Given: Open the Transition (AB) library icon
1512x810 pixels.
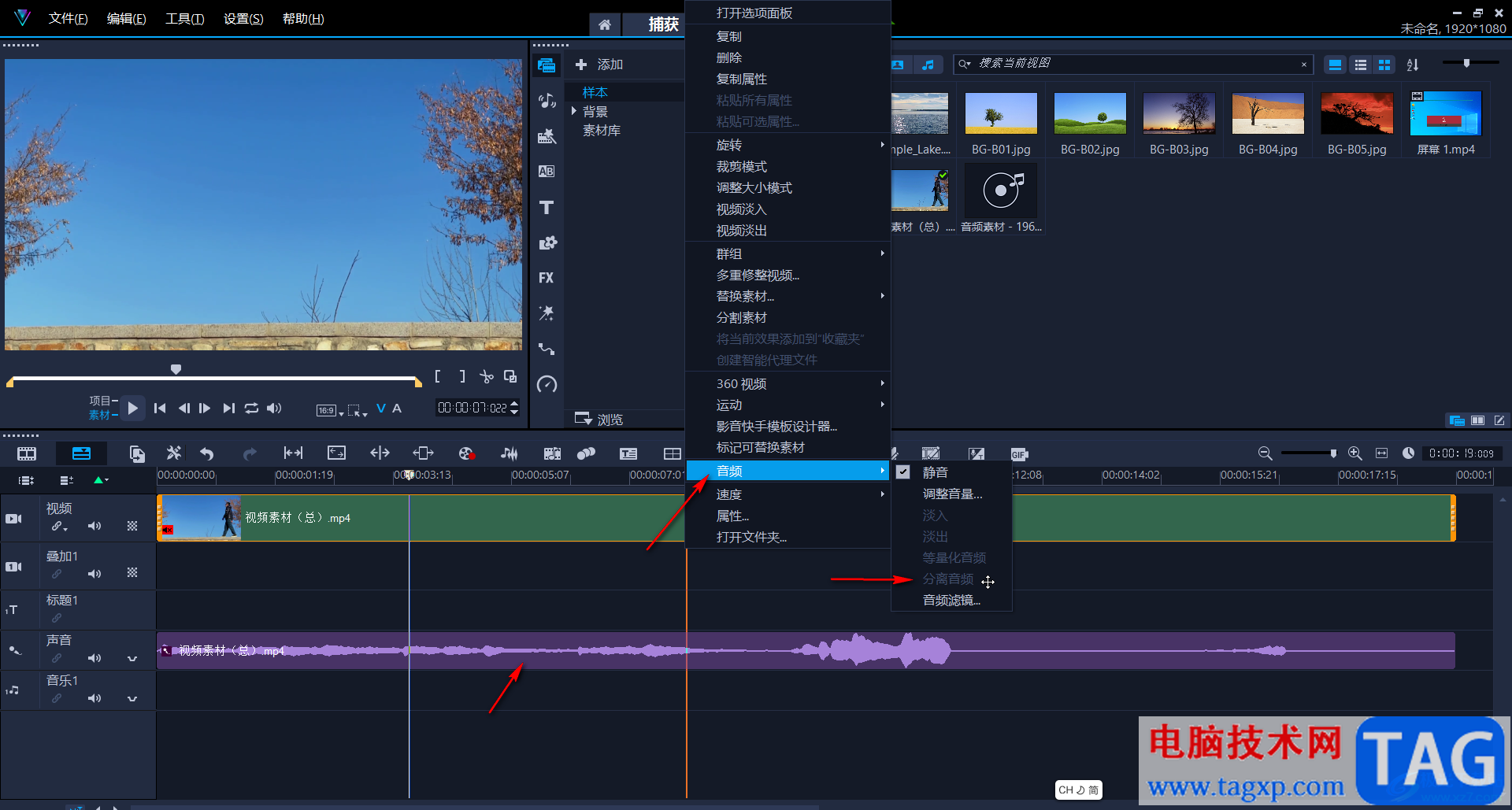Looking at the screenshot, I should coord(547,172).
